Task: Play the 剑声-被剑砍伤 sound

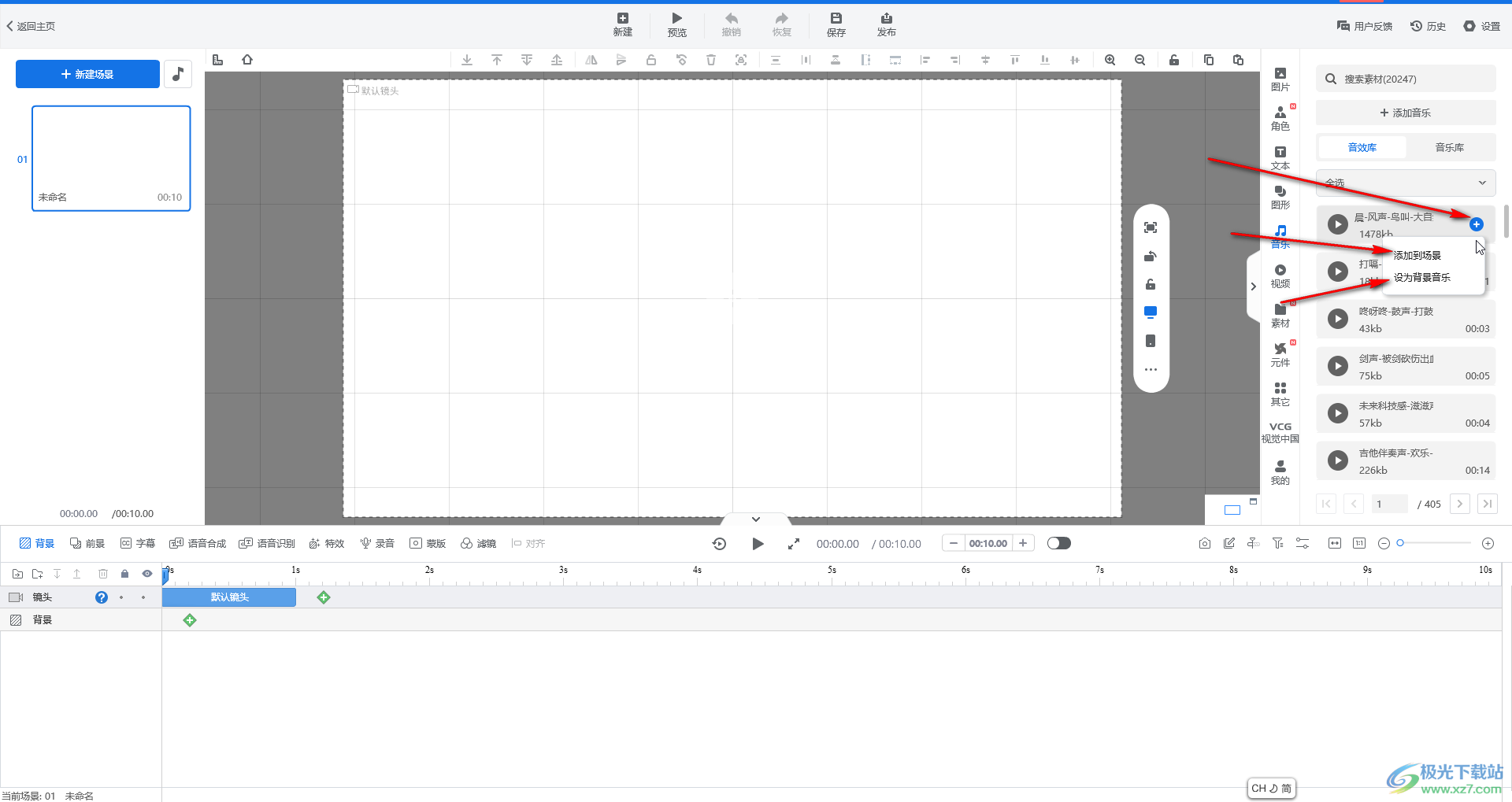Action: [x=1338, y=366]
